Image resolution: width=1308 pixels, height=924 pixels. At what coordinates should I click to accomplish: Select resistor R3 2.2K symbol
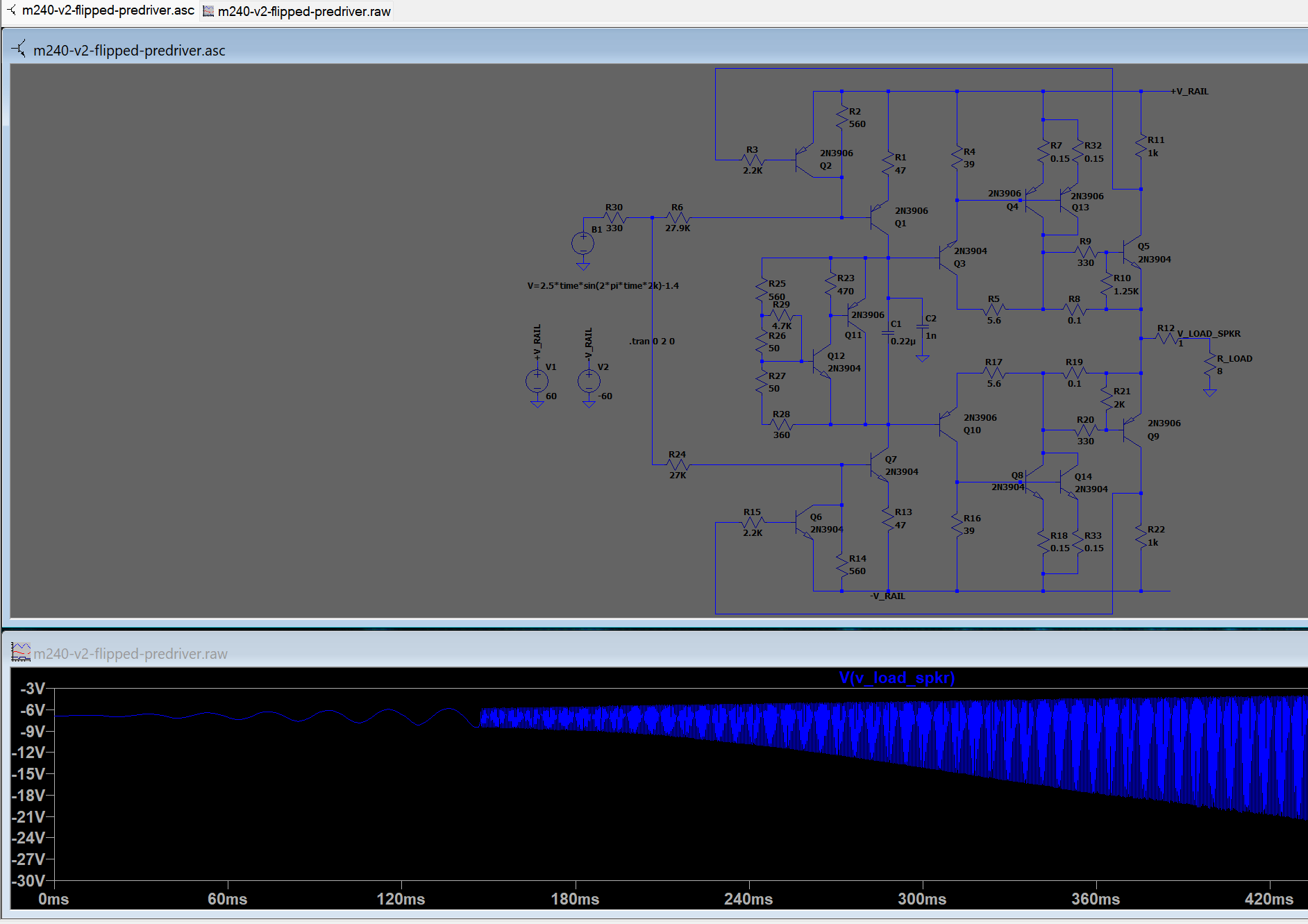[x=753, y=160]
